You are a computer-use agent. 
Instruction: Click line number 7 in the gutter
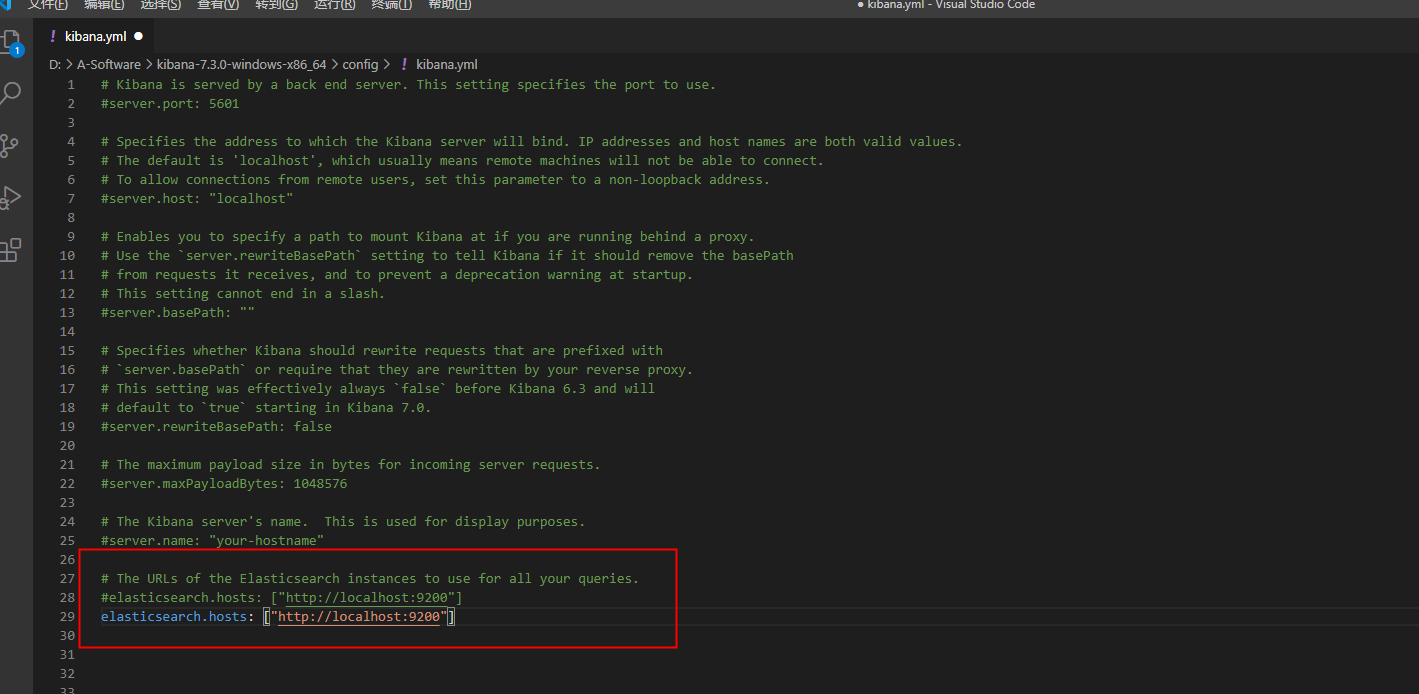click(71, 199)
